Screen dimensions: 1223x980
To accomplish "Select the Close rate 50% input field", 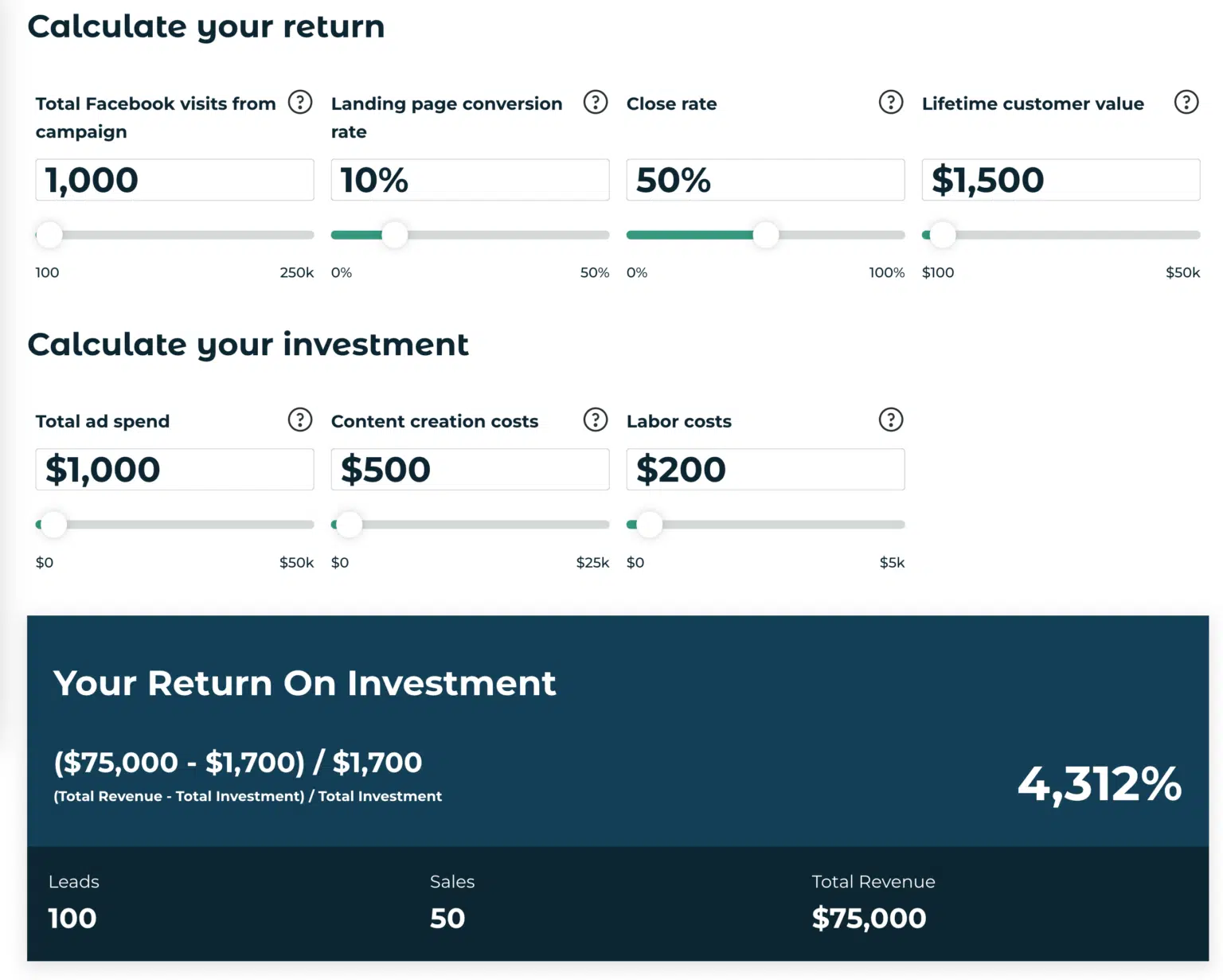I will click(x=765, y=180).
